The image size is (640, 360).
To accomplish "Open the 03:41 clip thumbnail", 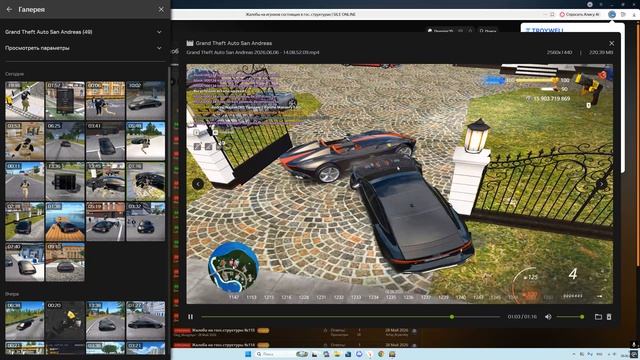I will point(105,141).
